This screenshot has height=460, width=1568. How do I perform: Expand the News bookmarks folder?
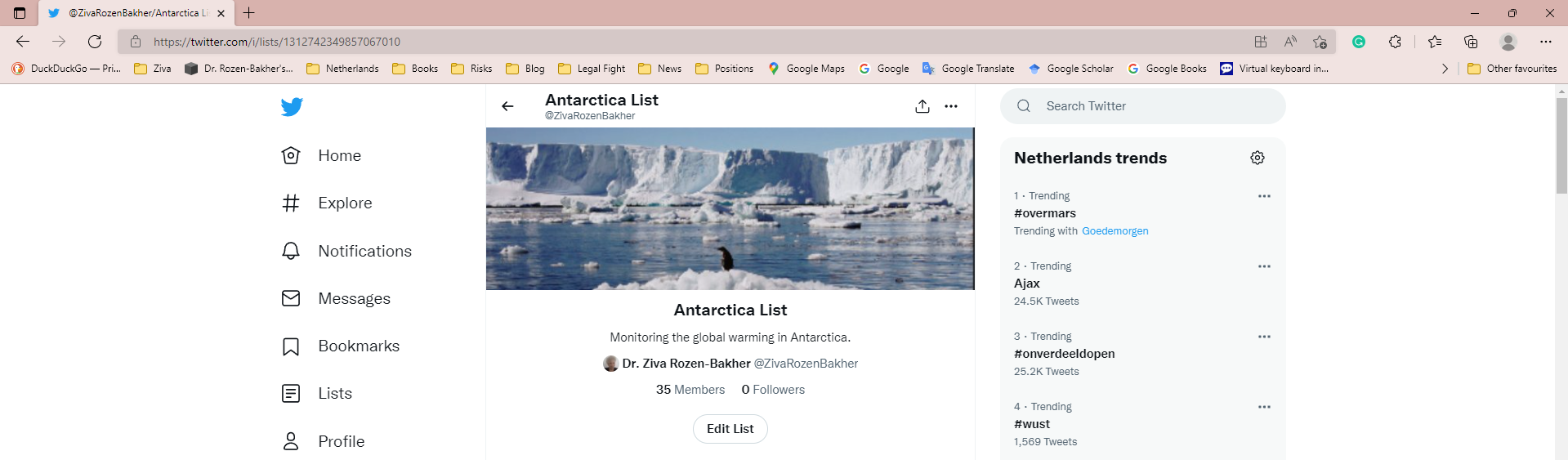(660, 69)
